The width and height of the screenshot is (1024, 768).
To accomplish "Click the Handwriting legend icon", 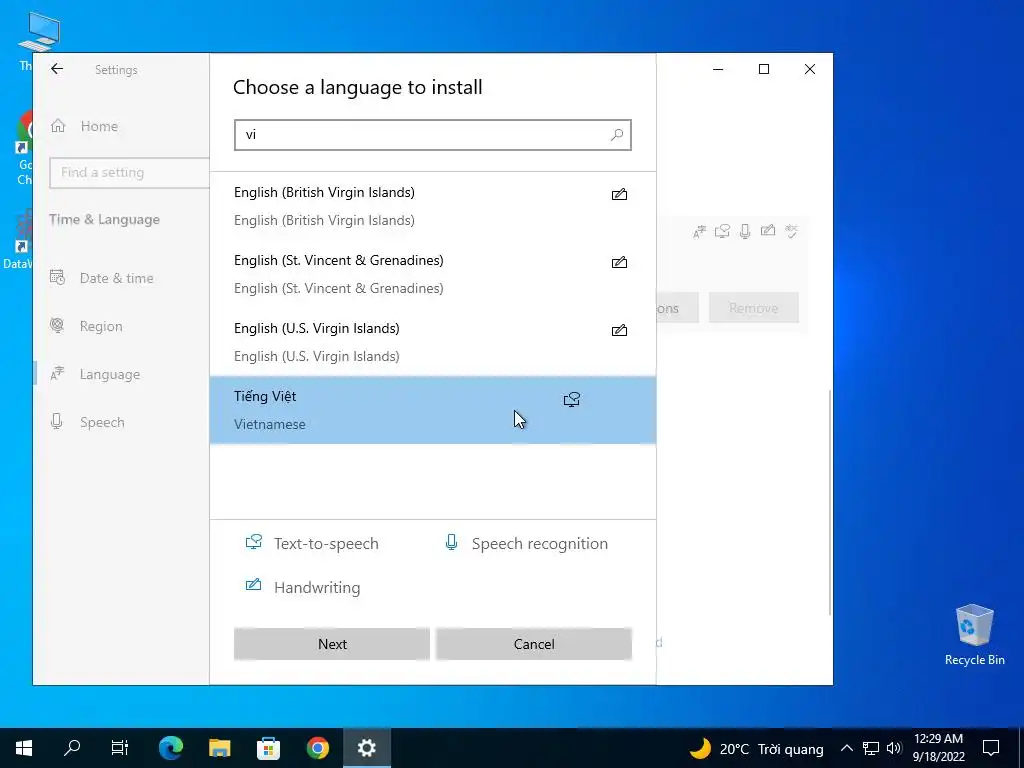I will coord(253,585).
